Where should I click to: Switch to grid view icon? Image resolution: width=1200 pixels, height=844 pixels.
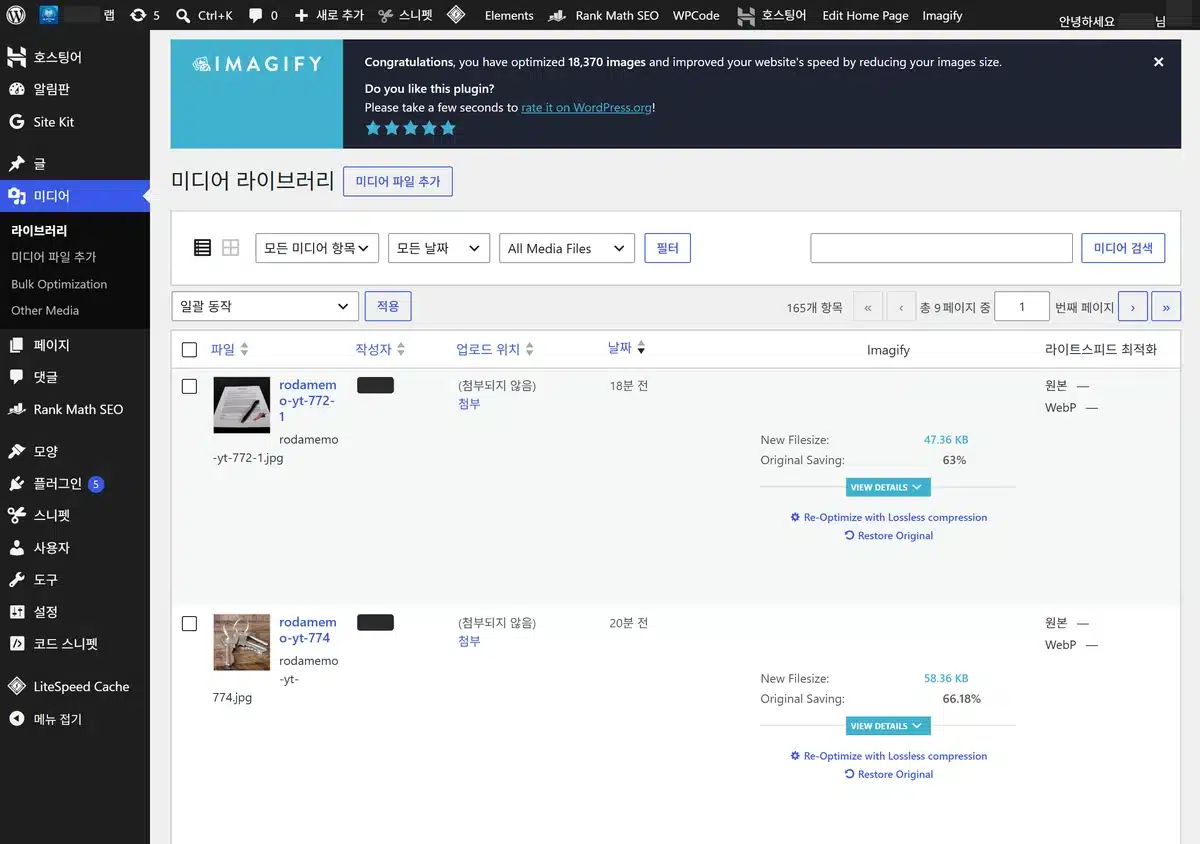[x=230, y=248]
